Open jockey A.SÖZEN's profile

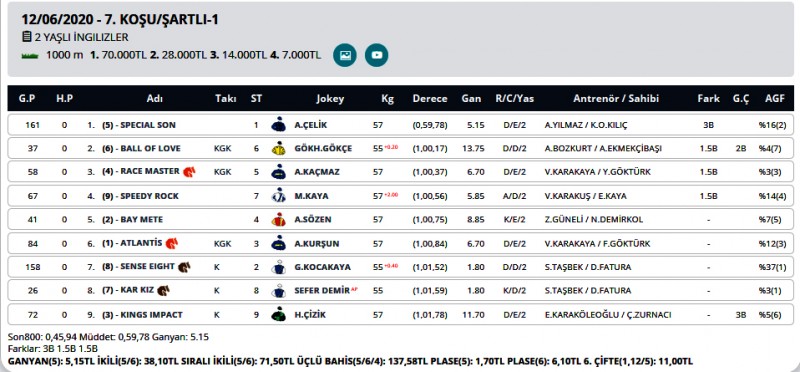pos(313,219)
